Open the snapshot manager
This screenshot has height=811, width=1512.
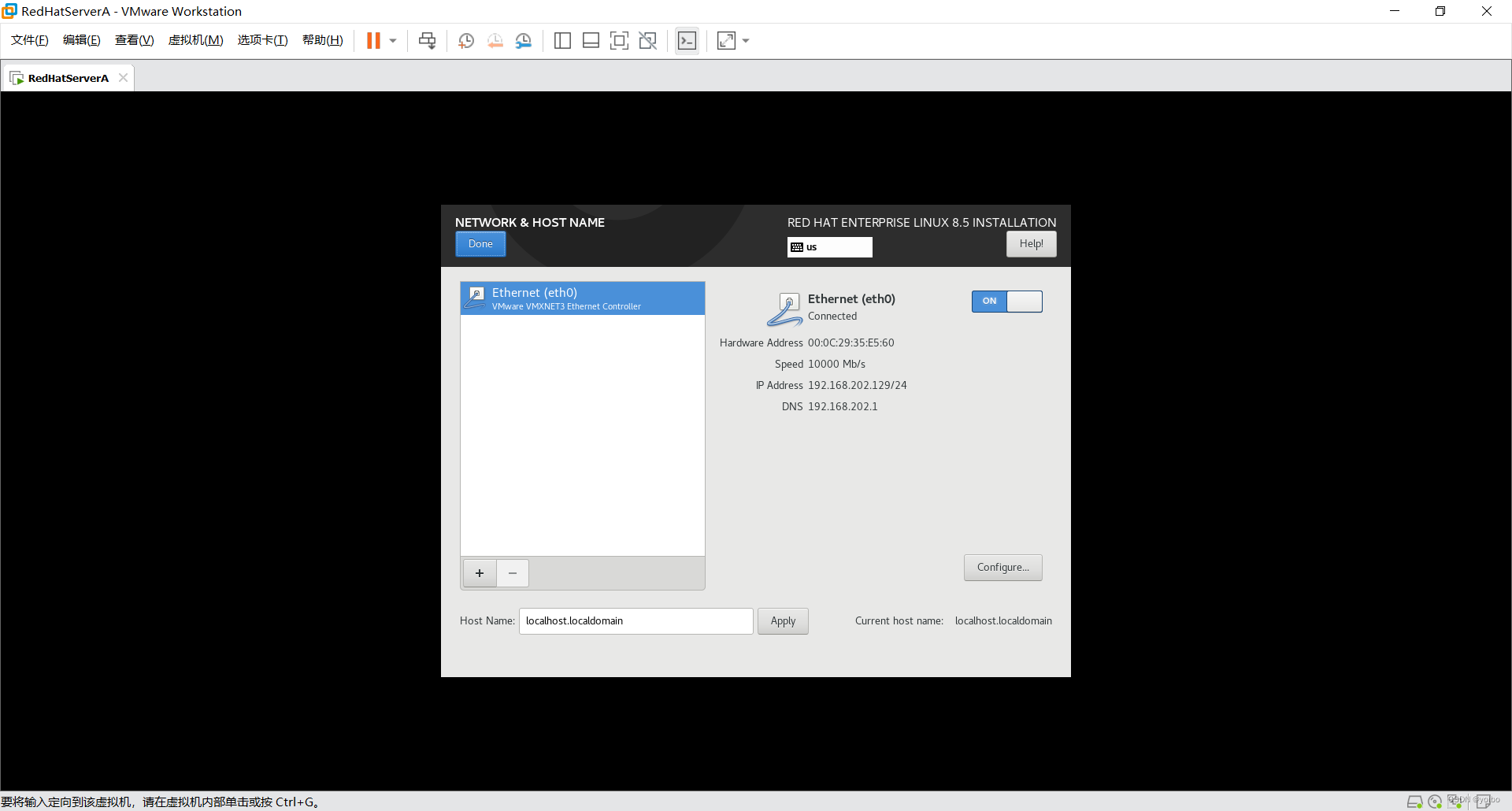[524, 41]
